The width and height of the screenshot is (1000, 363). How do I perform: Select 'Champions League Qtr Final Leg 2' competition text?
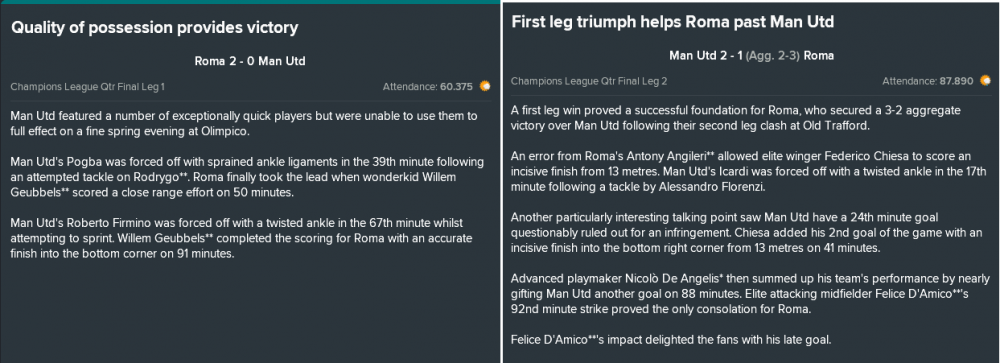click(x=589, y=81)
